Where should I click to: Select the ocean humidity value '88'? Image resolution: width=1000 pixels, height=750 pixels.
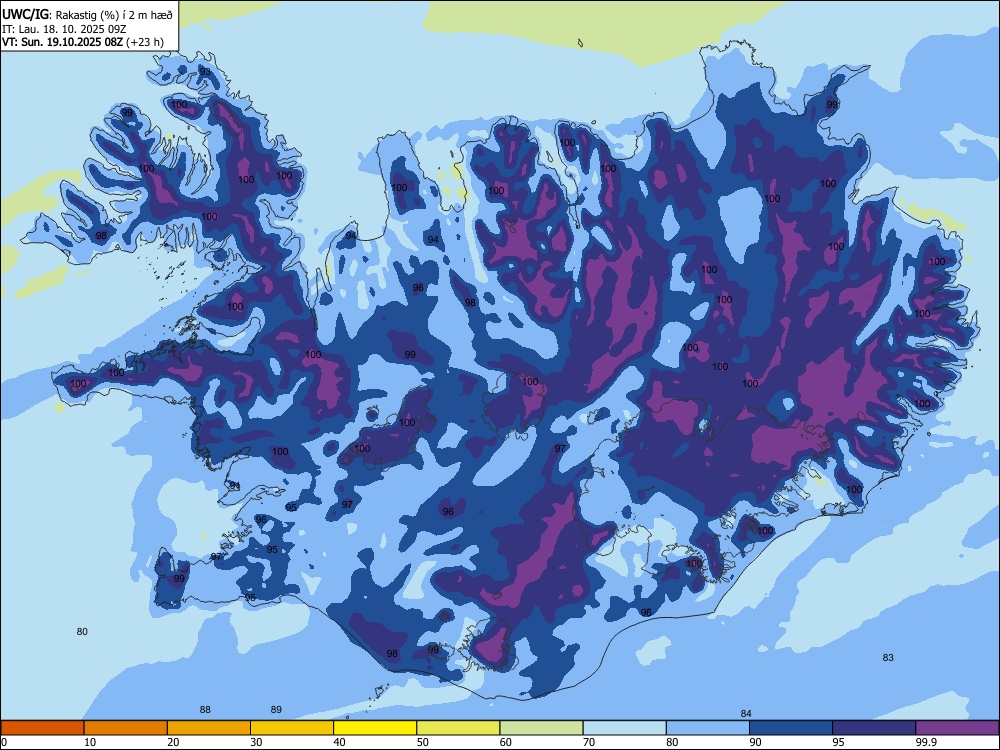205,709
